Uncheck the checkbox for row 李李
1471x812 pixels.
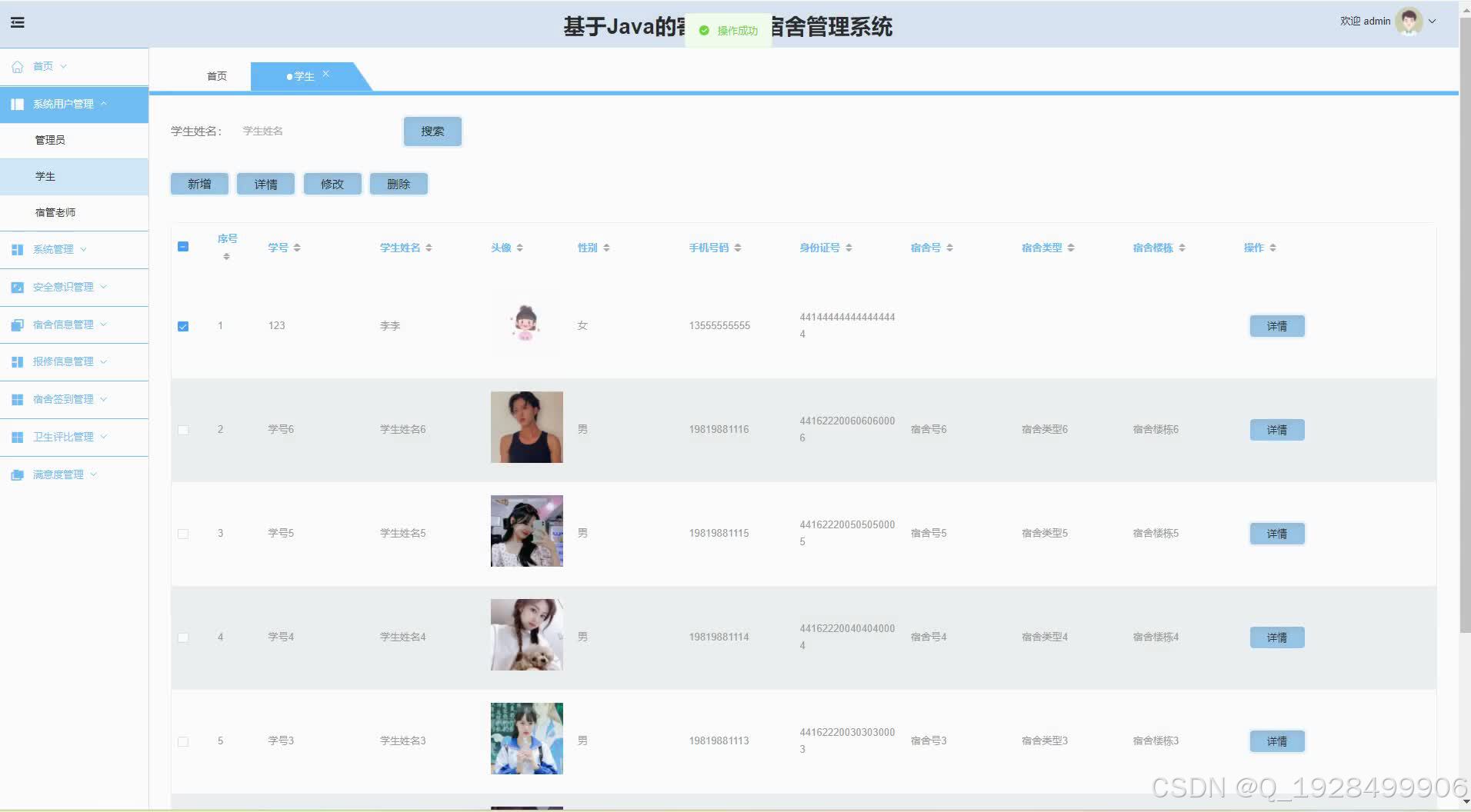[x=183, y=326]
